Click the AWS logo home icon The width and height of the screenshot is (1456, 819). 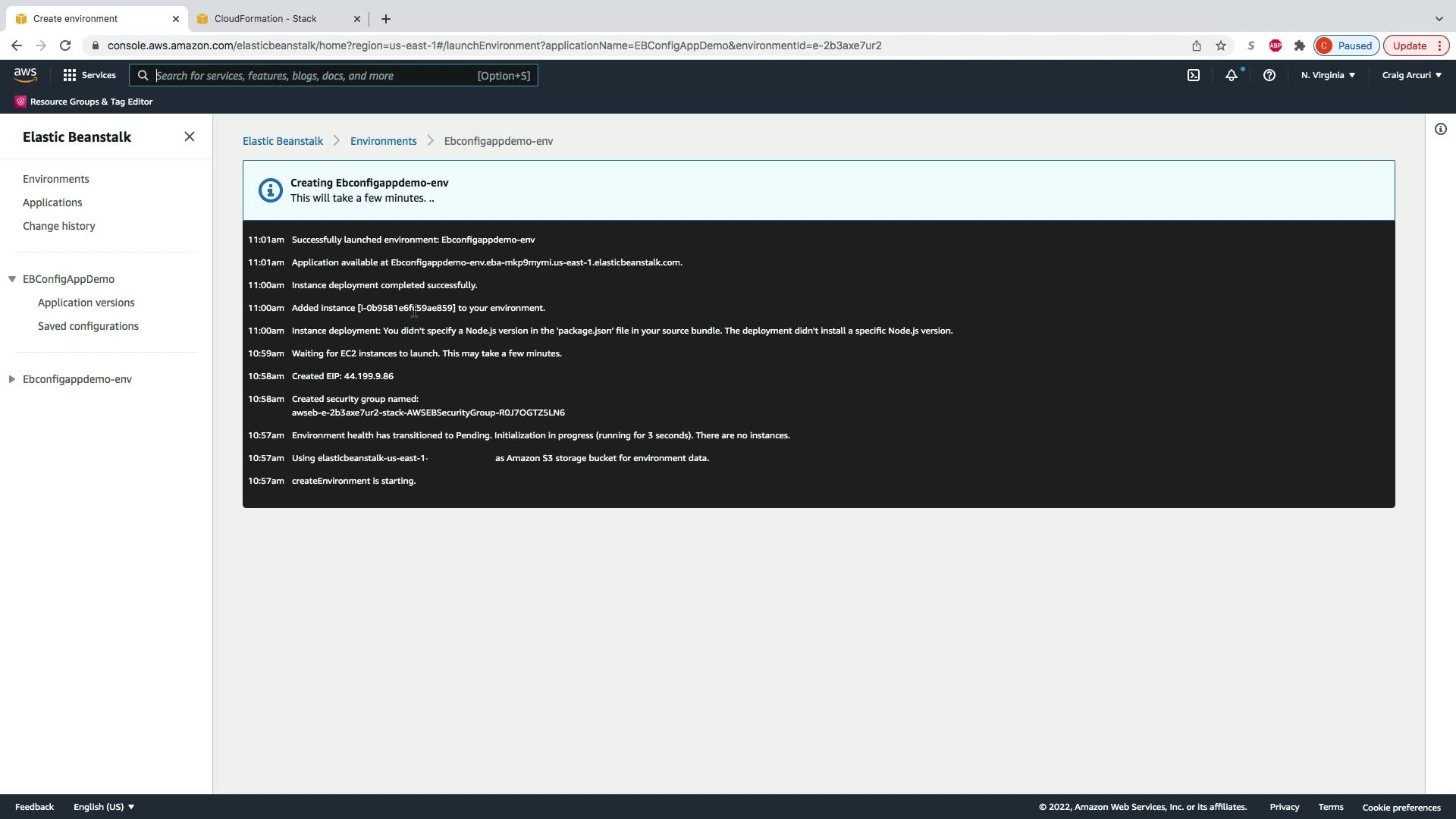[25, 74]
